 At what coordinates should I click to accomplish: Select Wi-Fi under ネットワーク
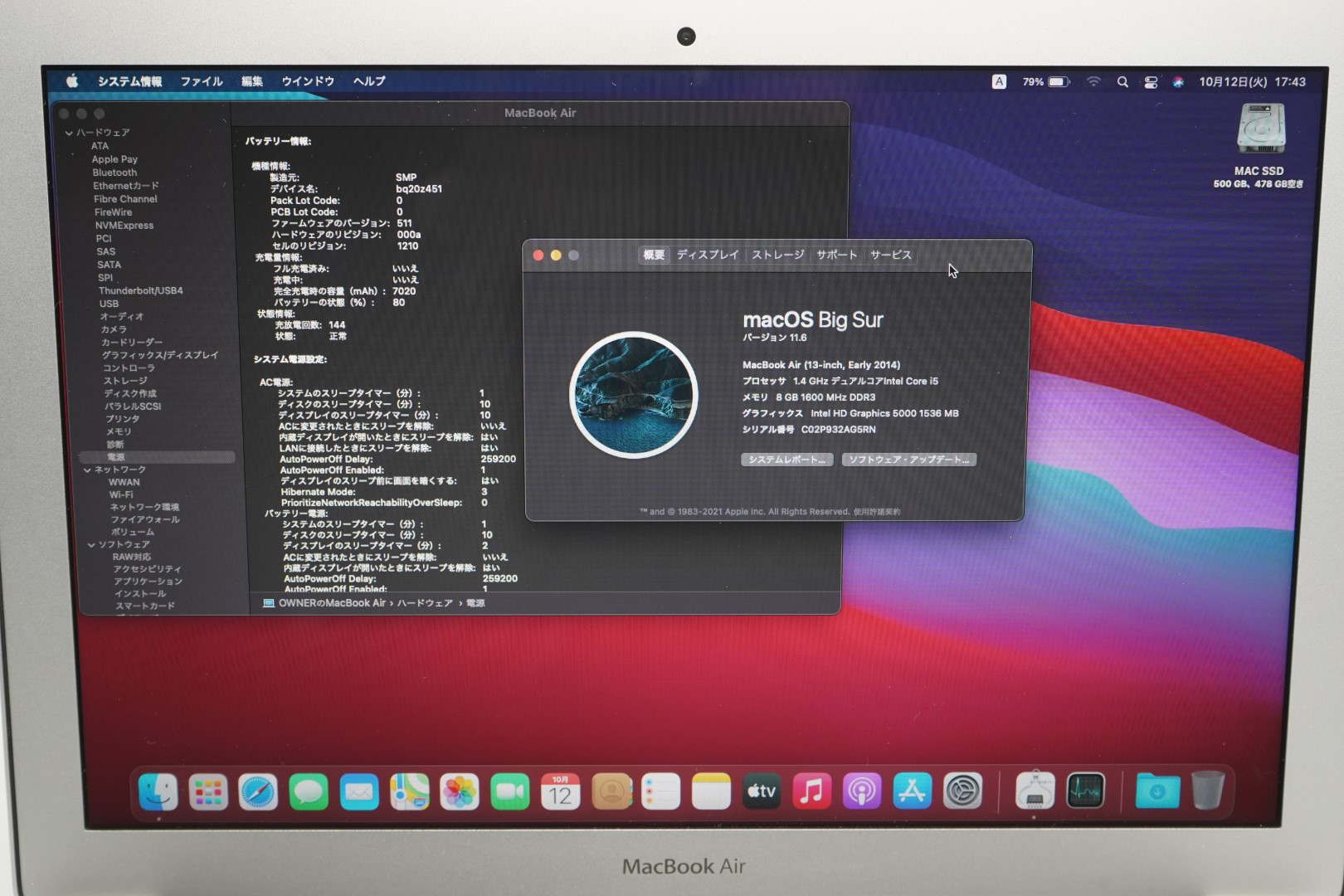click(121, 494)
